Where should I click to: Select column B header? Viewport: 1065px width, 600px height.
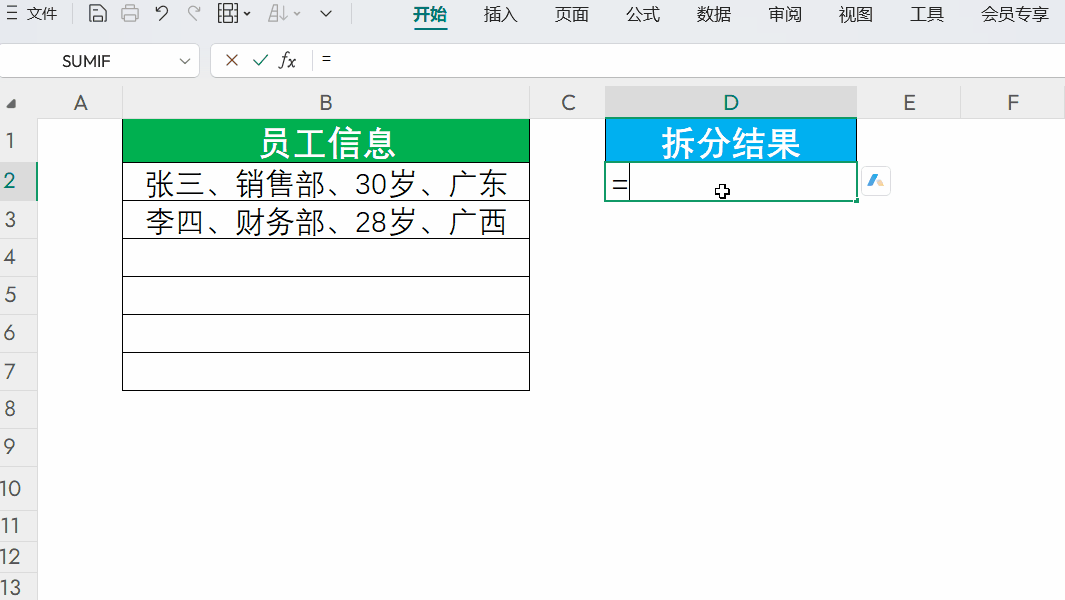point(326,102)
